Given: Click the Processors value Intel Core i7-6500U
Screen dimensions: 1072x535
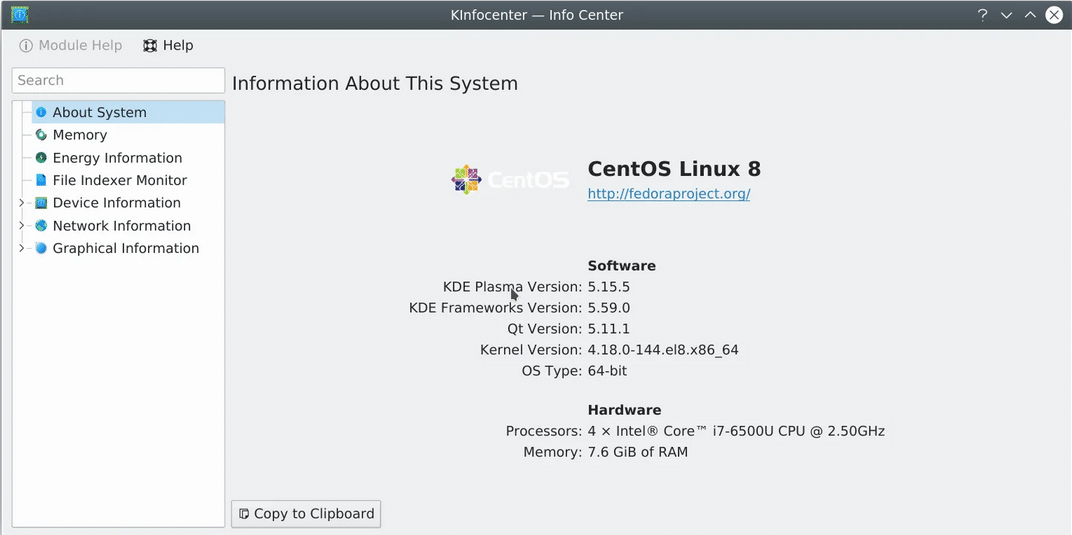Looking at the screenshot, I should tap(736, 432).
